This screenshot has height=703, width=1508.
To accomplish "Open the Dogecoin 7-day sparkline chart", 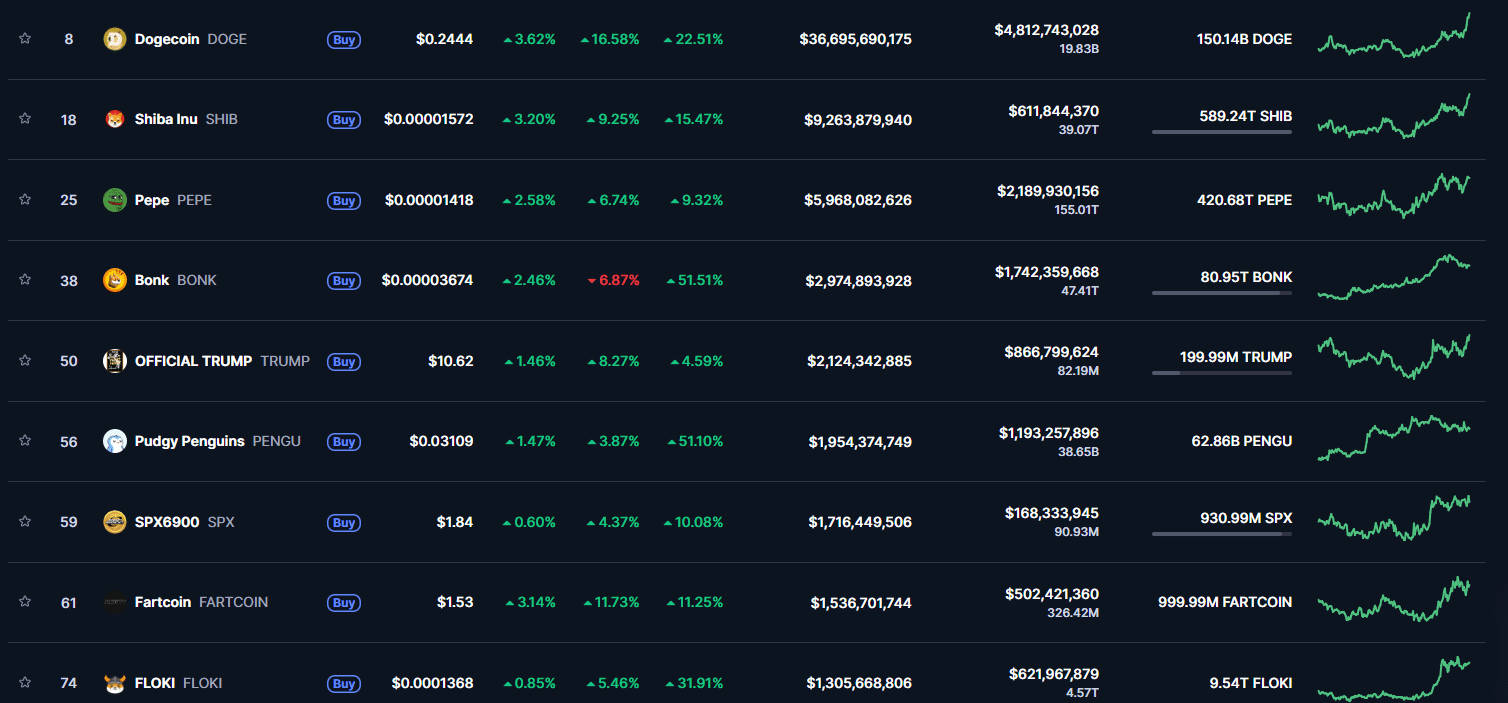I will [1393, 39].
